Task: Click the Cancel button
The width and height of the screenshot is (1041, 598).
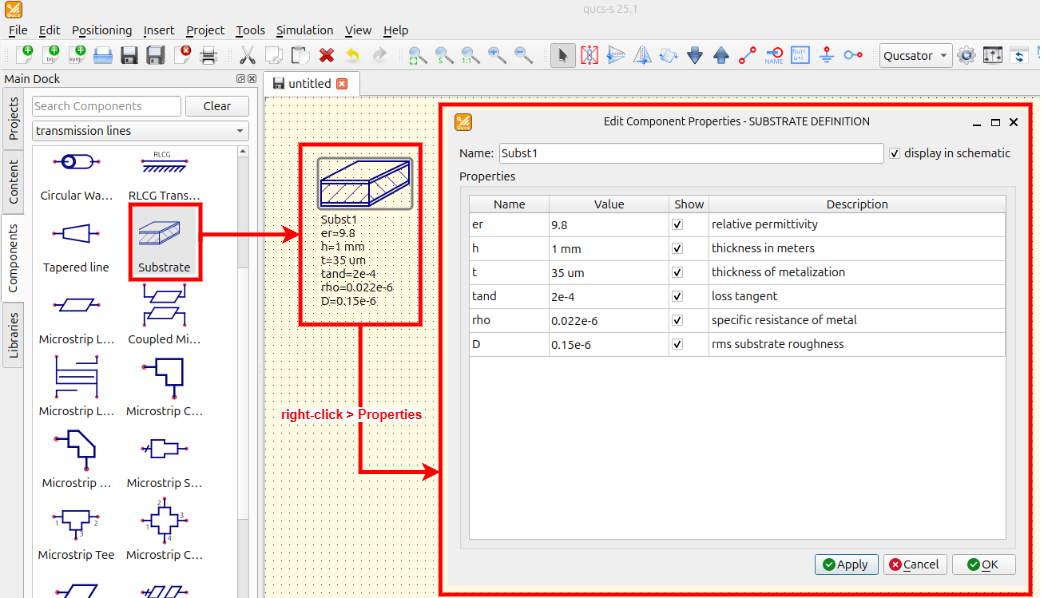Action: [914, 564]
